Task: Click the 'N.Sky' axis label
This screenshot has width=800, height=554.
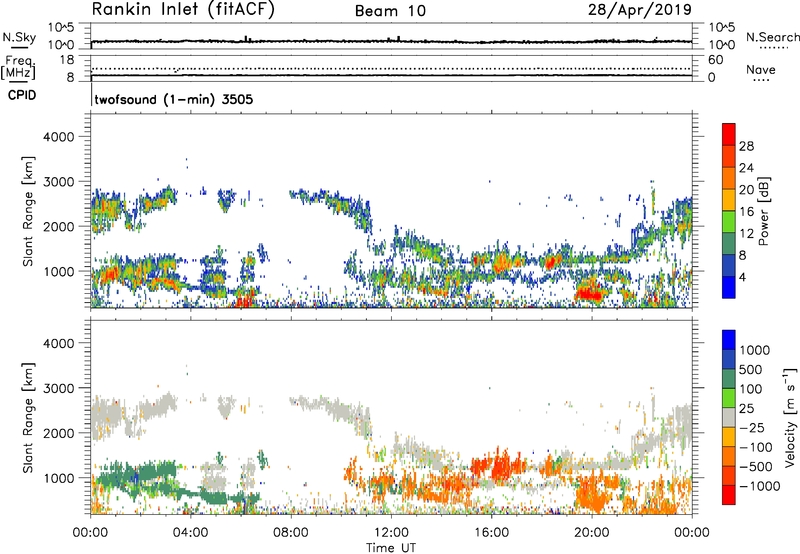Action: 19,37
